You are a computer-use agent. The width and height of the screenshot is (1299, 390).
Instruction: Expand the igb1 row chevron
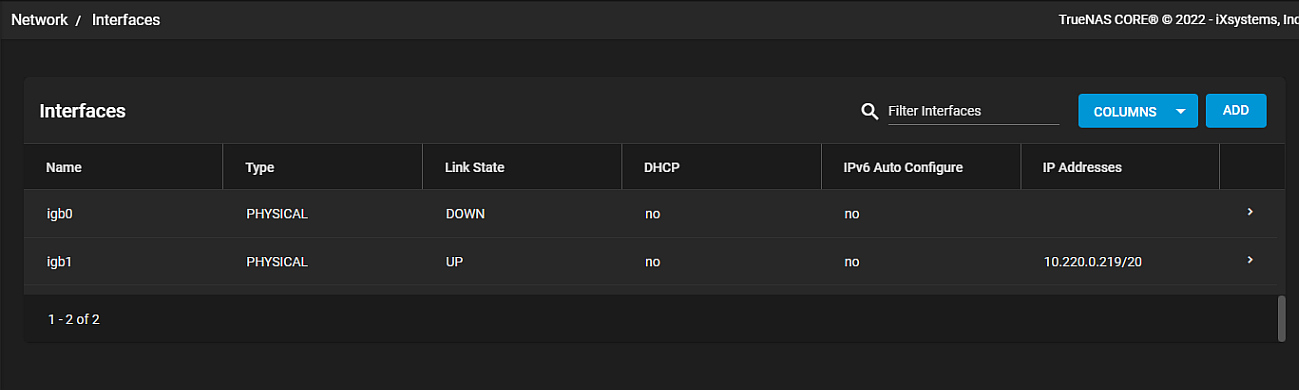1250,260
